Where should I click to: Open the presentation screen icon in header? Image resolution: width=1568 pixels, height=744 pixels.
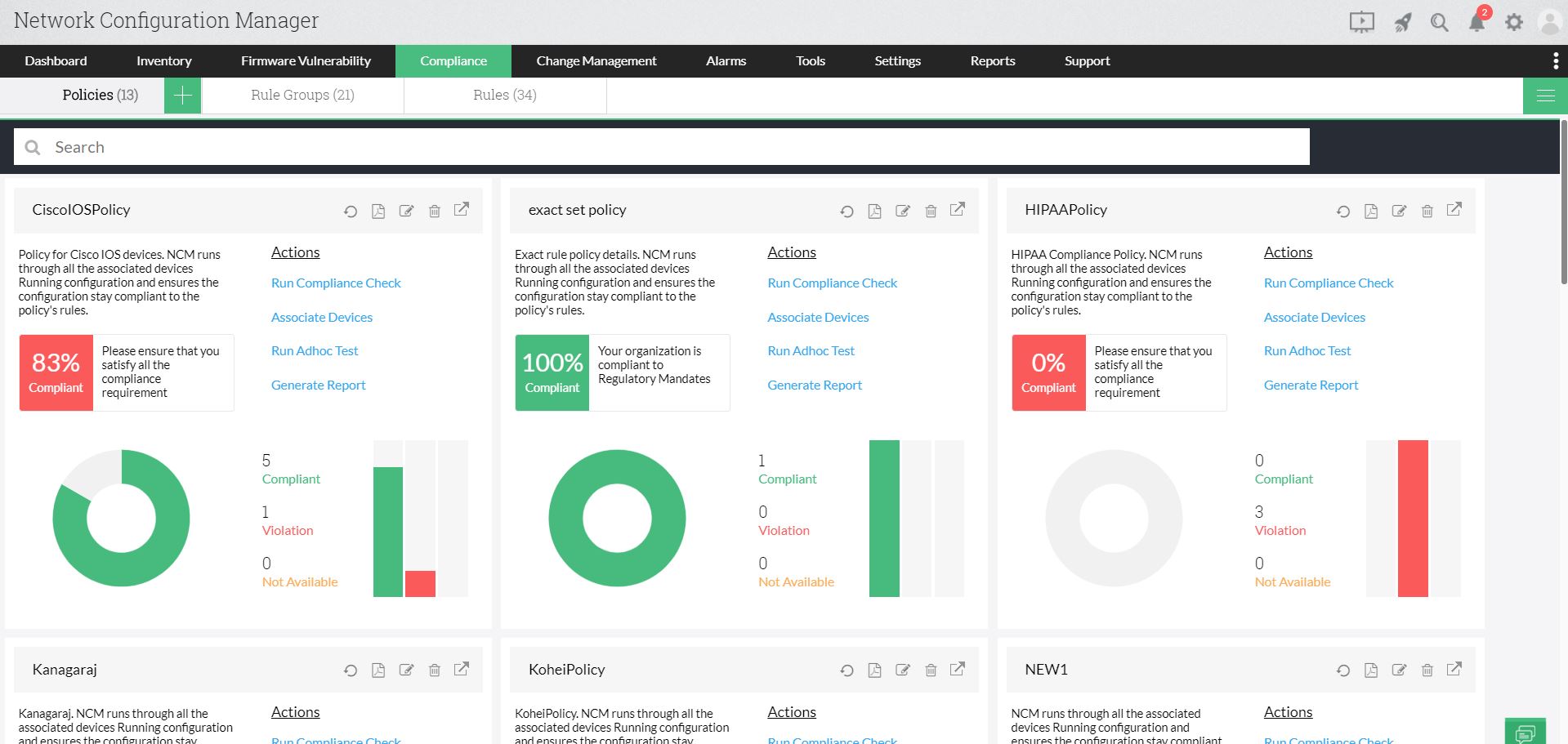[1362, 22]
